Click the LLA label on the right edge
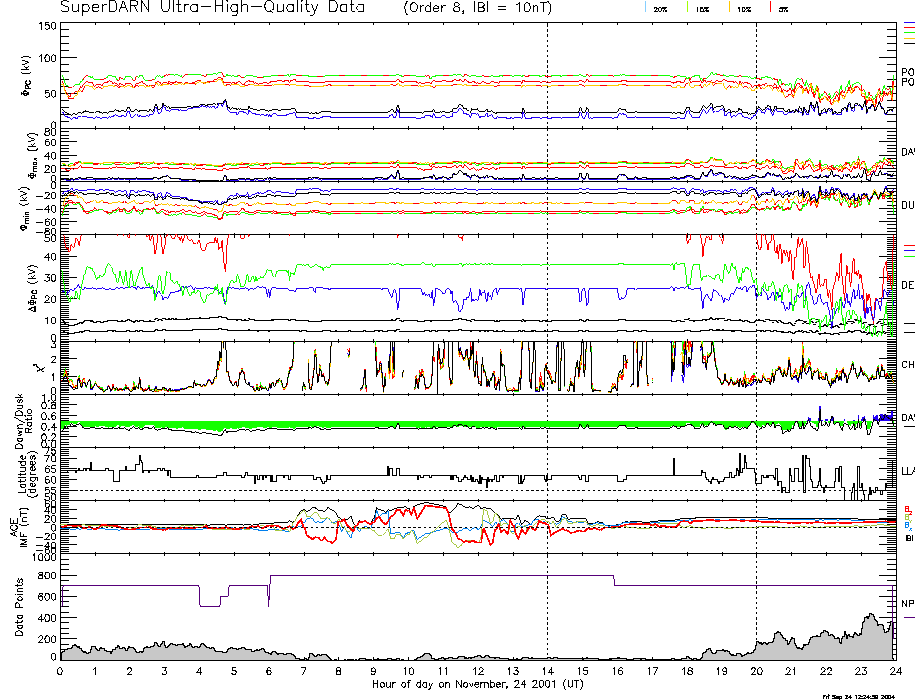The width and height of the screenshot is (915, 700). pyautogui.click(x=907, y=469)
